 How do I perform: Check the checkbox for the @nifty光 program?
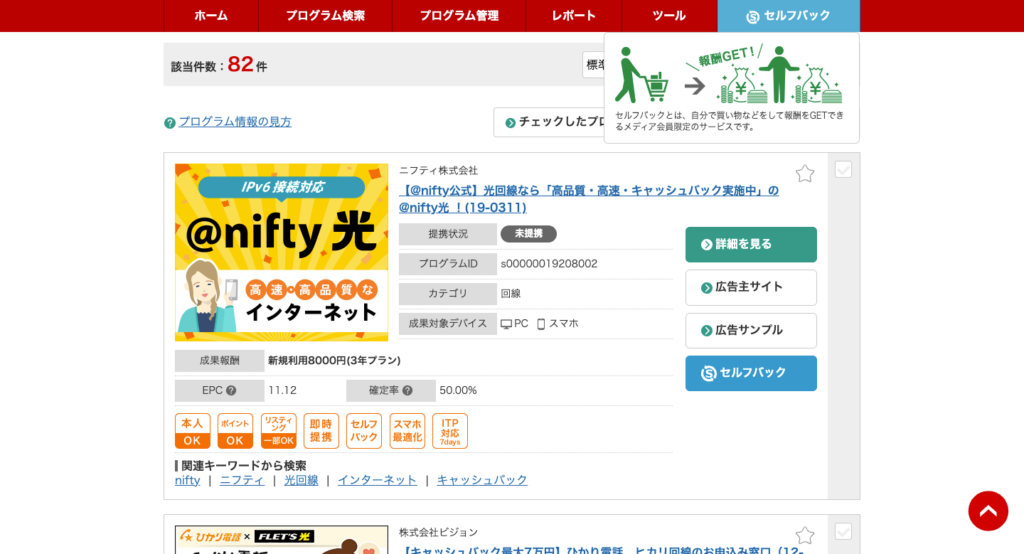click(843, 170)
